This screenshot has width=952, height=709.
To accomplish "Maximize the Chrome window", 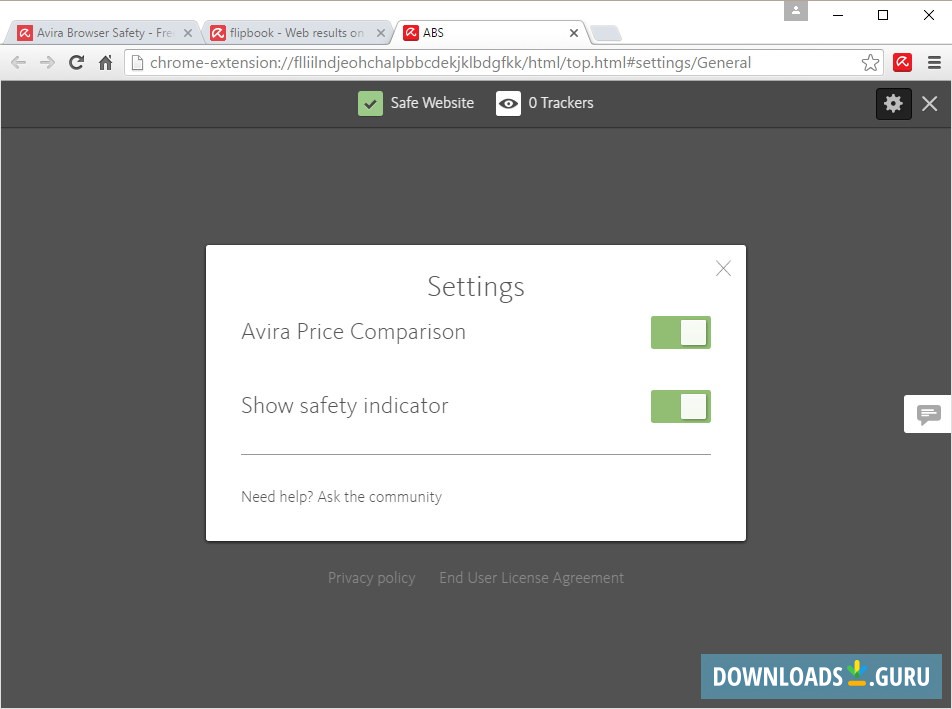I will (883, 15).
